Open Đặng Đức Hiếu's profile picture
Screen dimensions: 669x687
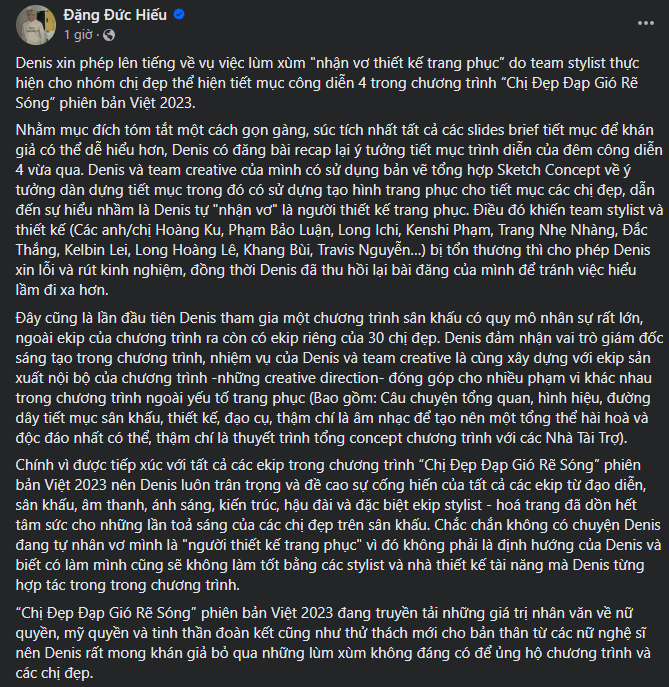pyautogui.click(x=27, y=23)
